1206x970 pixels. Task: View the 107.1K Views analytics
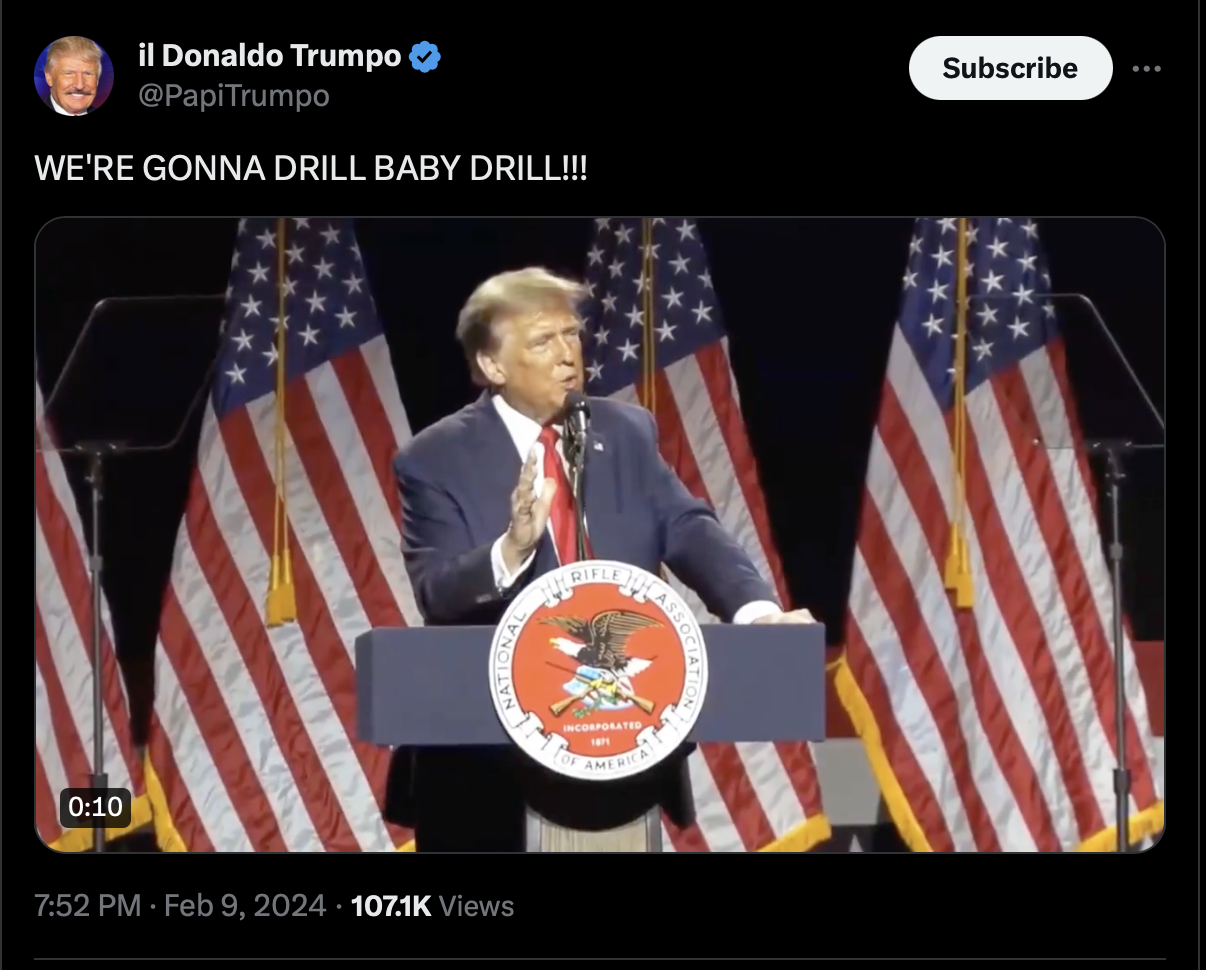[x=433, y=906]
